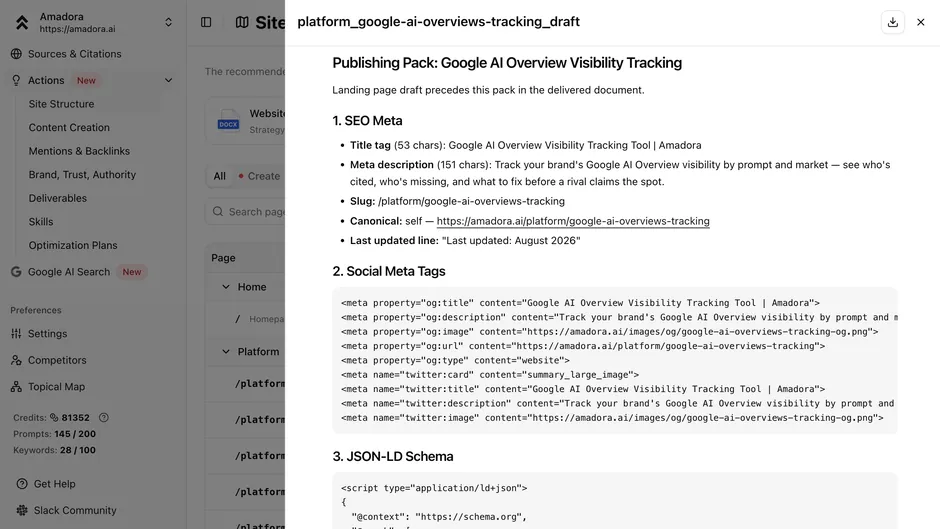Viewport: 940px width, 529px height.
Task: Click the credits help question icon
Action: pos(104,417)
